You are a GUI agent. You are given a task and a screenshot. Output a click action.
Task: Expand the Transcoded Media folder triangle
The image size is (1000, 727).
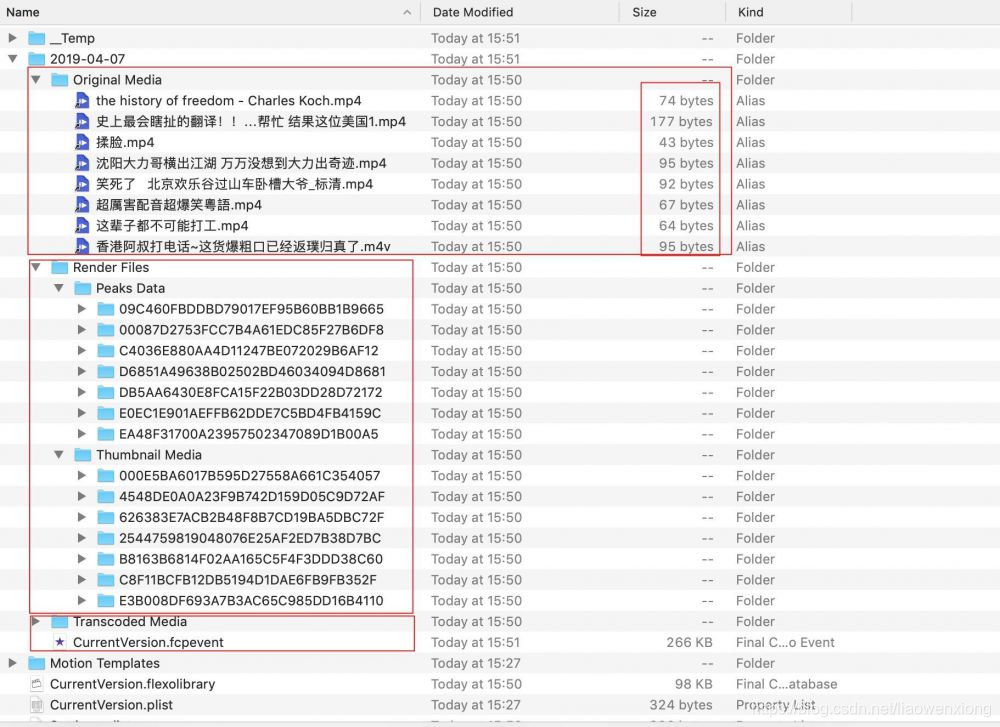click(36, 621)
